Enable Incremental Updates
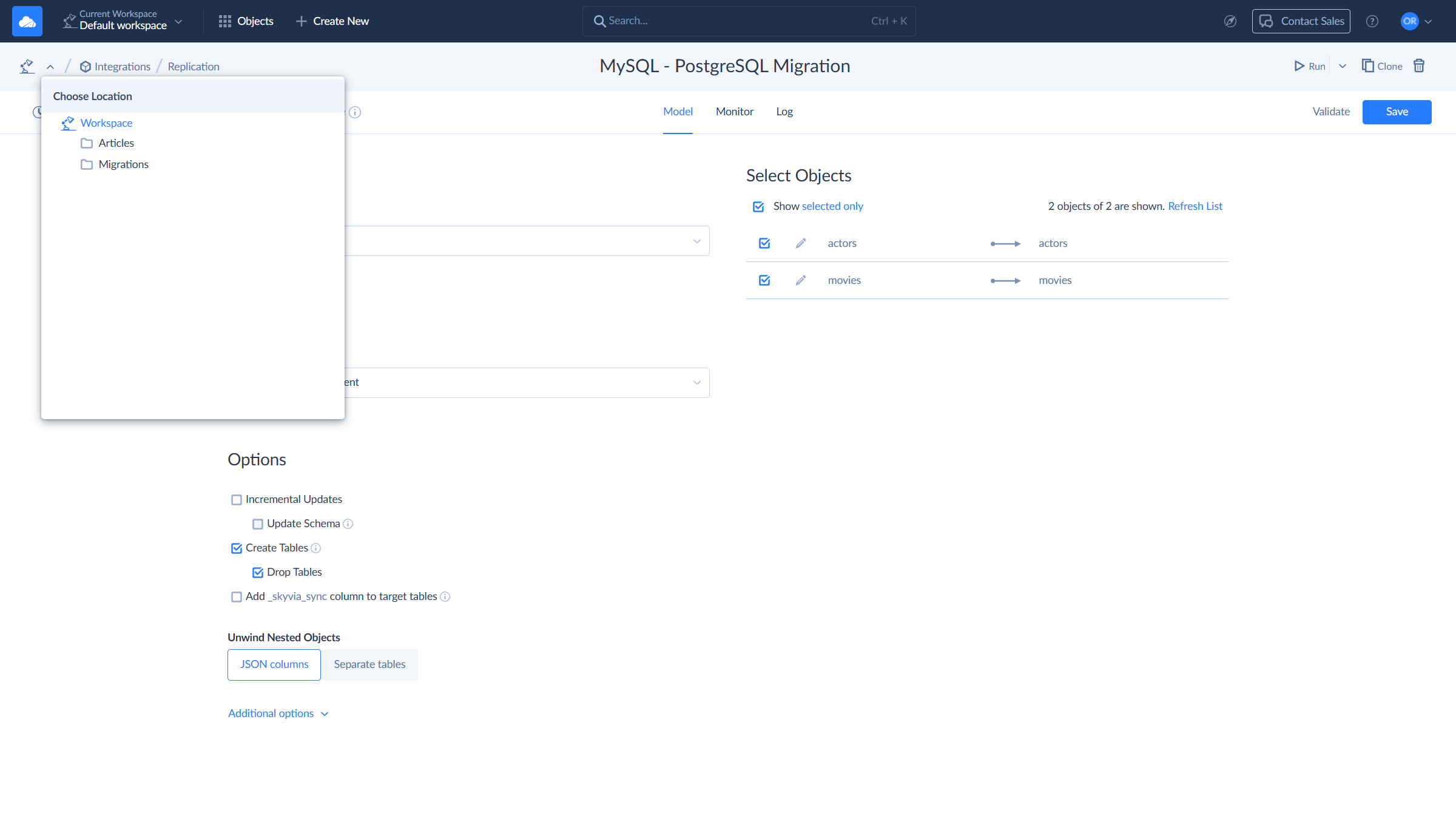The width and height of the screenshot is (1456, 819). click(237, 500)
